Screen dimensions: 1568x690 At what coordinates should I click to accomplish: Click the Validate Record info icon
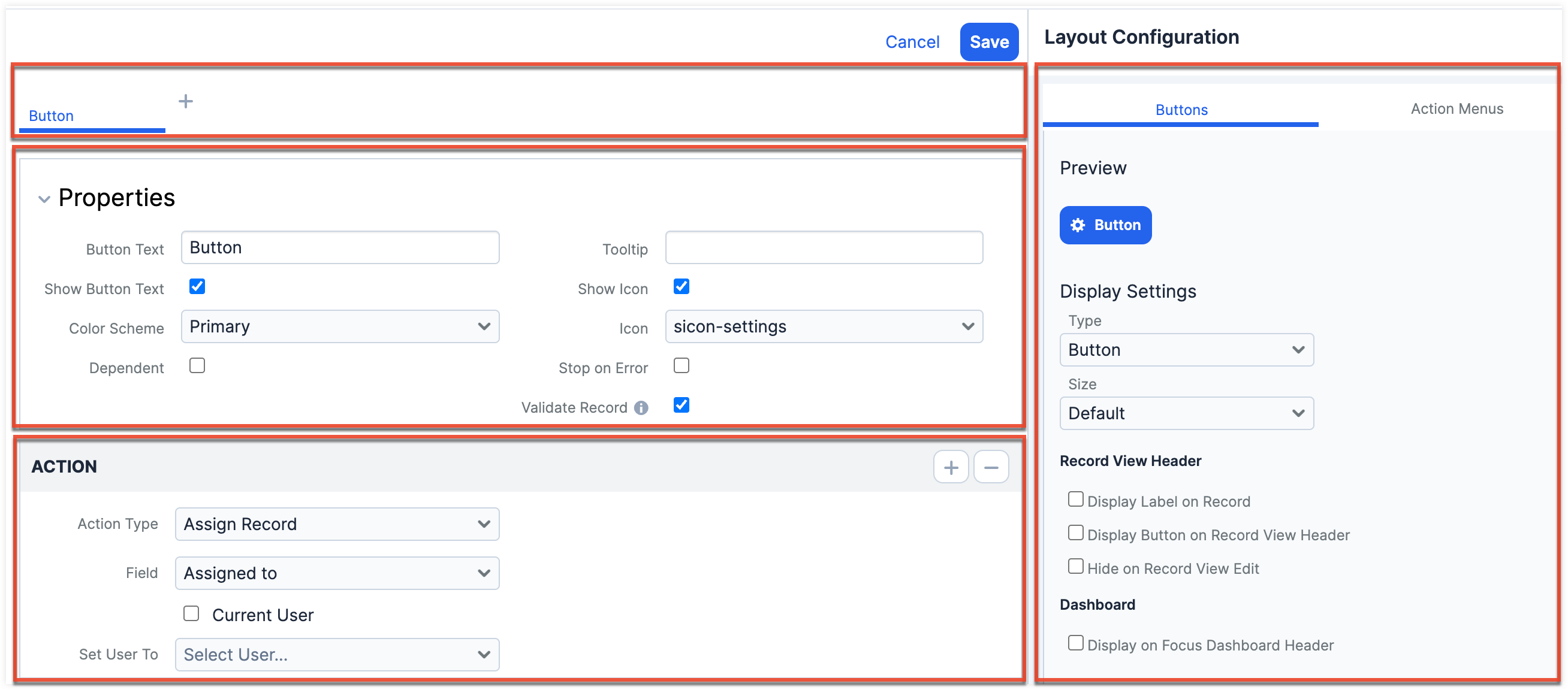(640, 408)
